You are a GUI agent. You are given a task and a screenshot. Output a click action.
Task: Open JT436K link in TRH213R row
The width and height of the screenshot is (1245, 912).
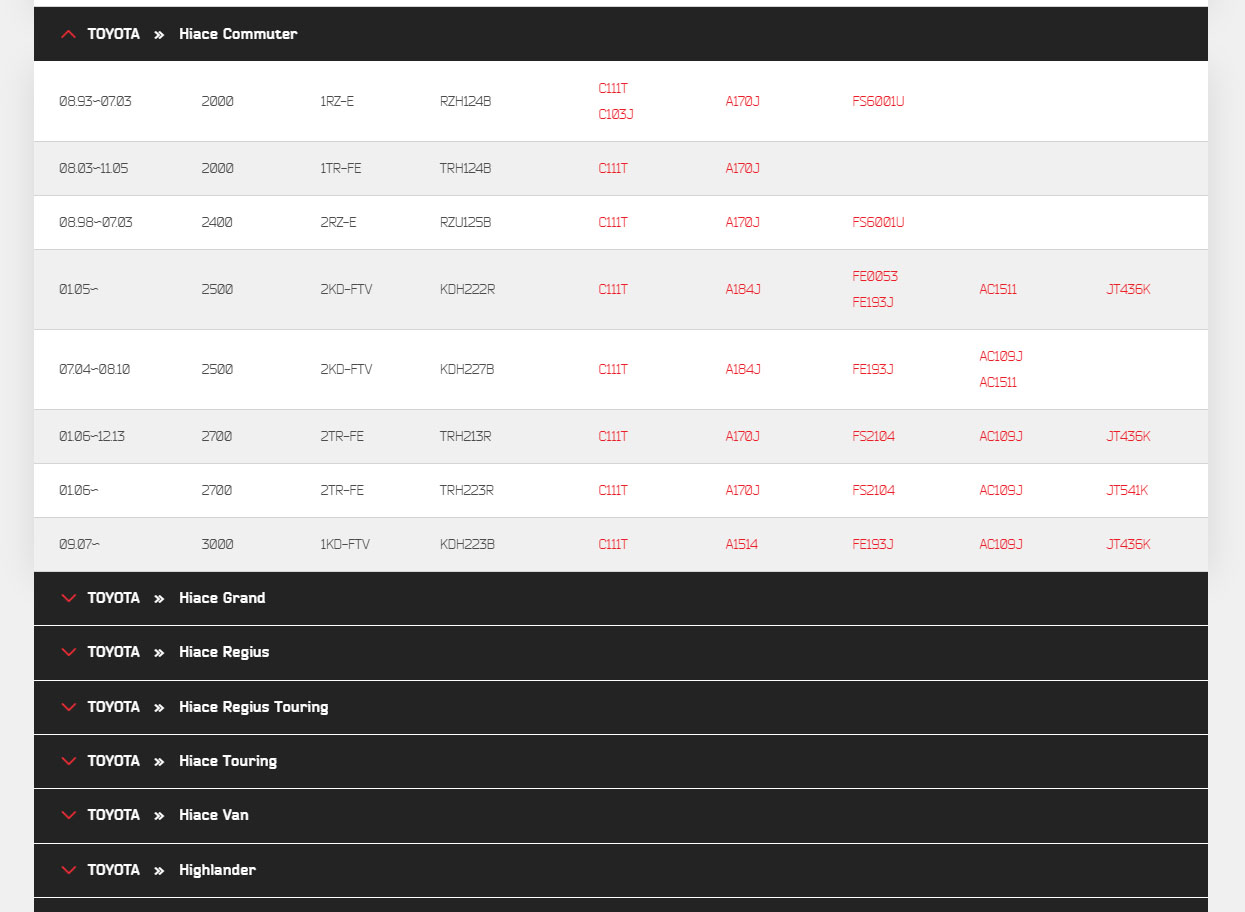[x=1128, y=436]
